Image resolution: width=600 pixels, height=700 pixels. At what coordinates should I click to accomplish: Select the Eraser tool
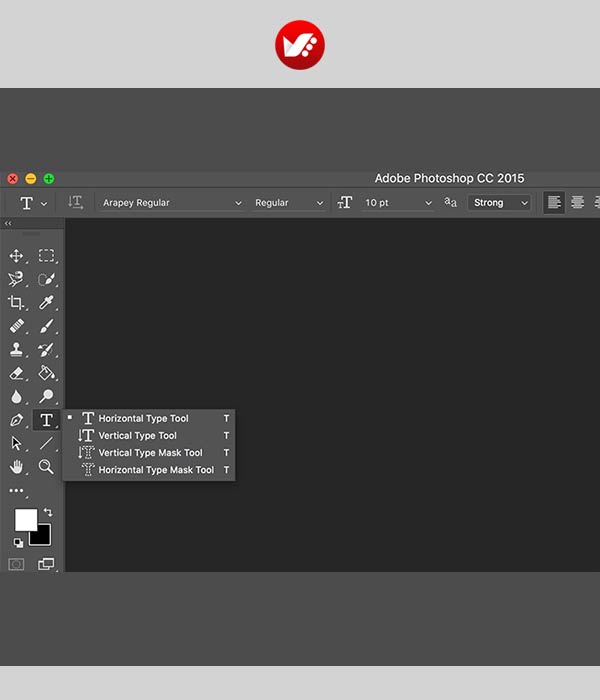(17, 373)
